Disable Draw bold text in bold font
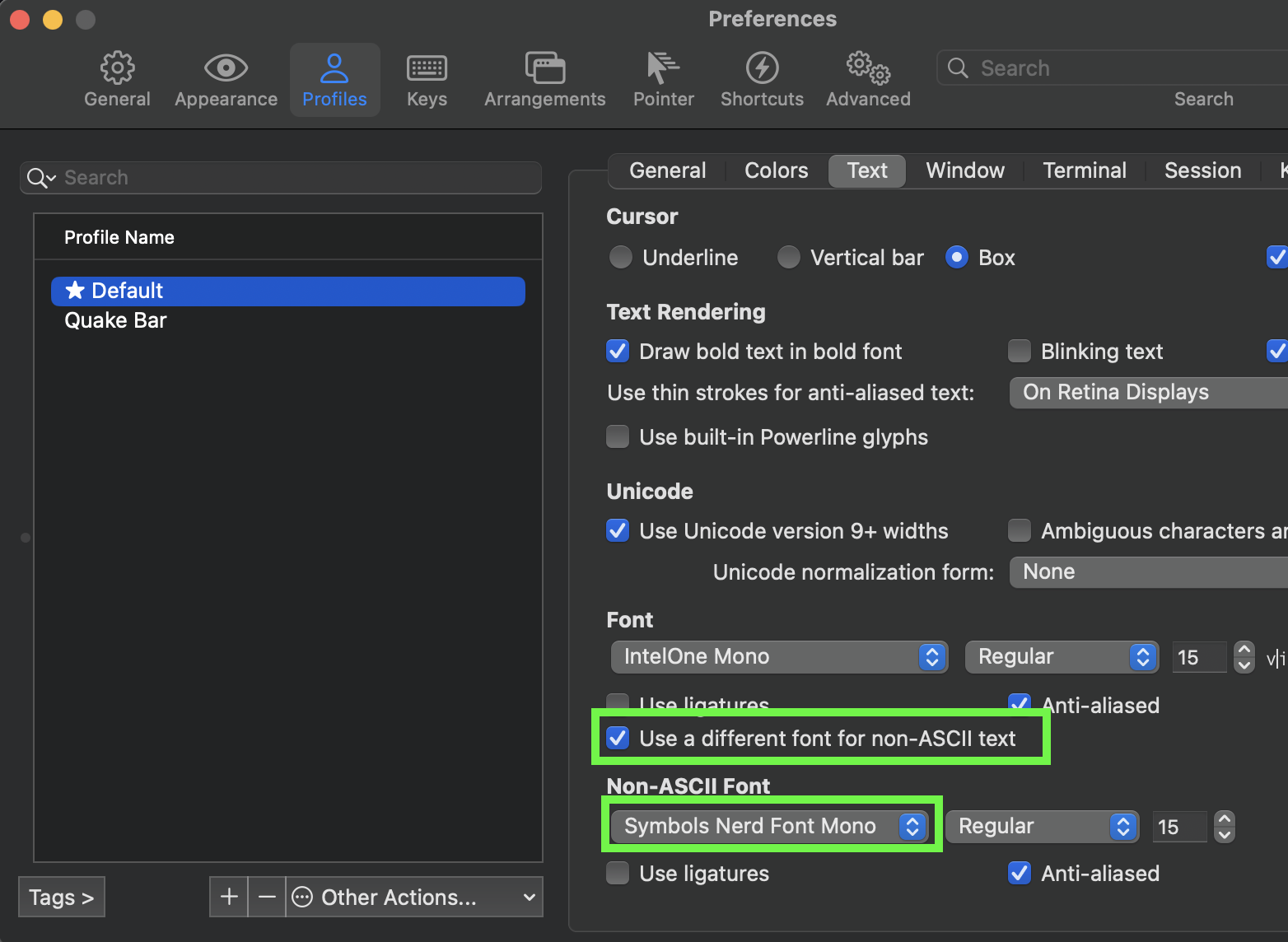This screenshot has height=942, width=1288. tap(618, 351)
